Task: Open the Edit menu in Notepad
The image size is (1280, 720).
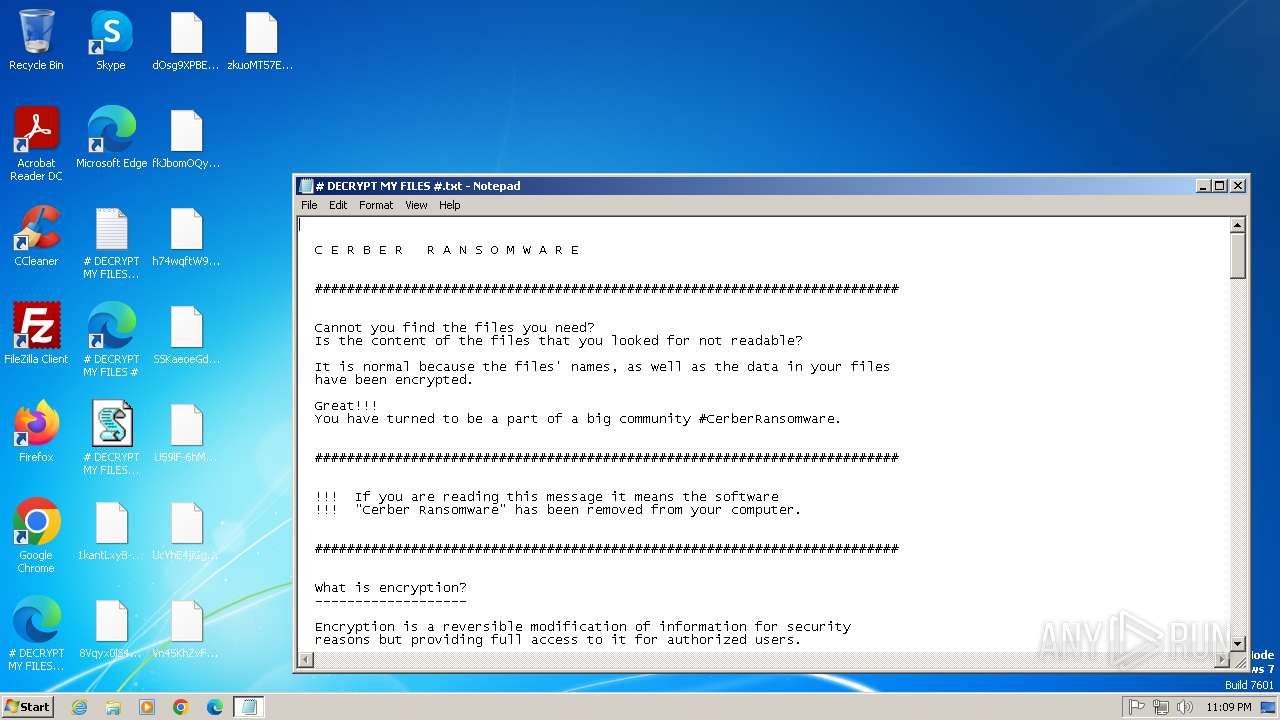Action: (x=338, y=205)
